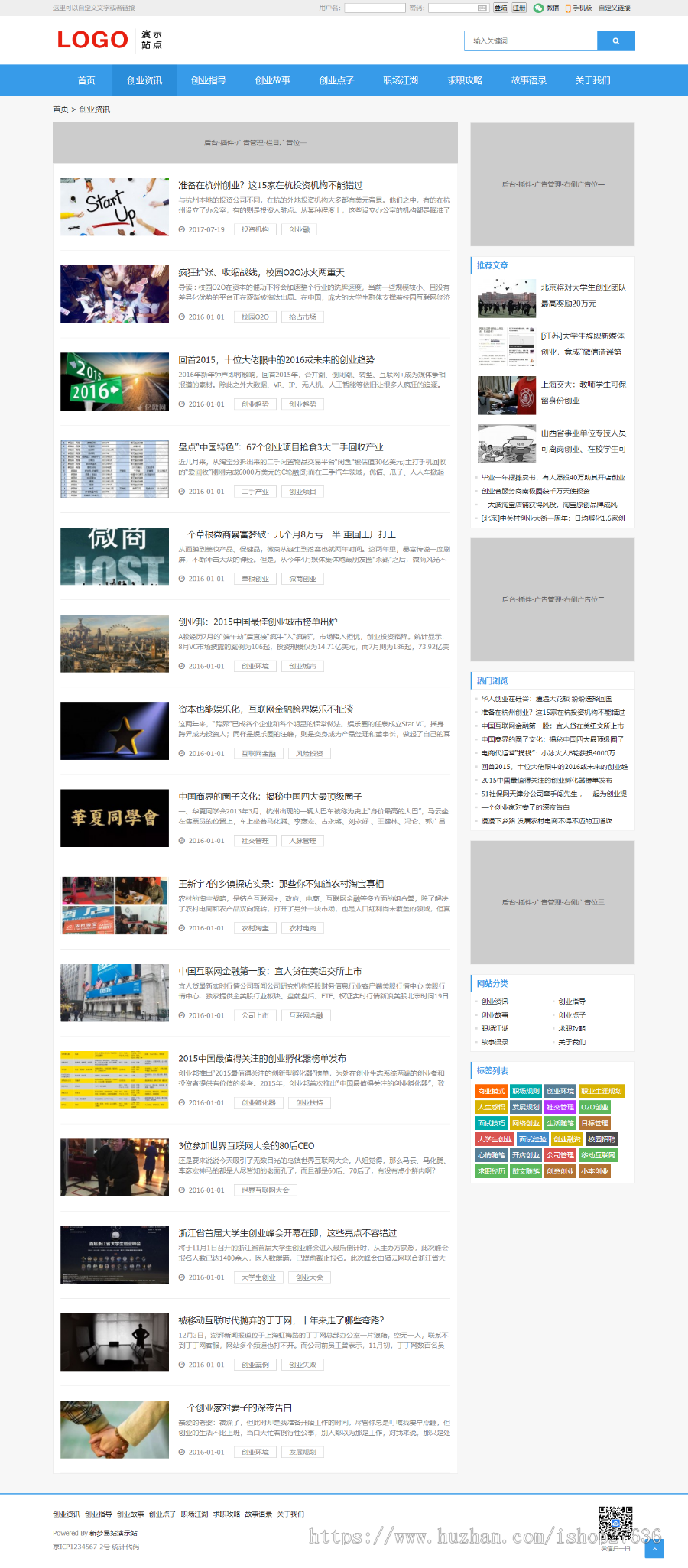Click the keyboard icon in password field
This screenshot has width=688, height=1568.
(x=482, y=8)
